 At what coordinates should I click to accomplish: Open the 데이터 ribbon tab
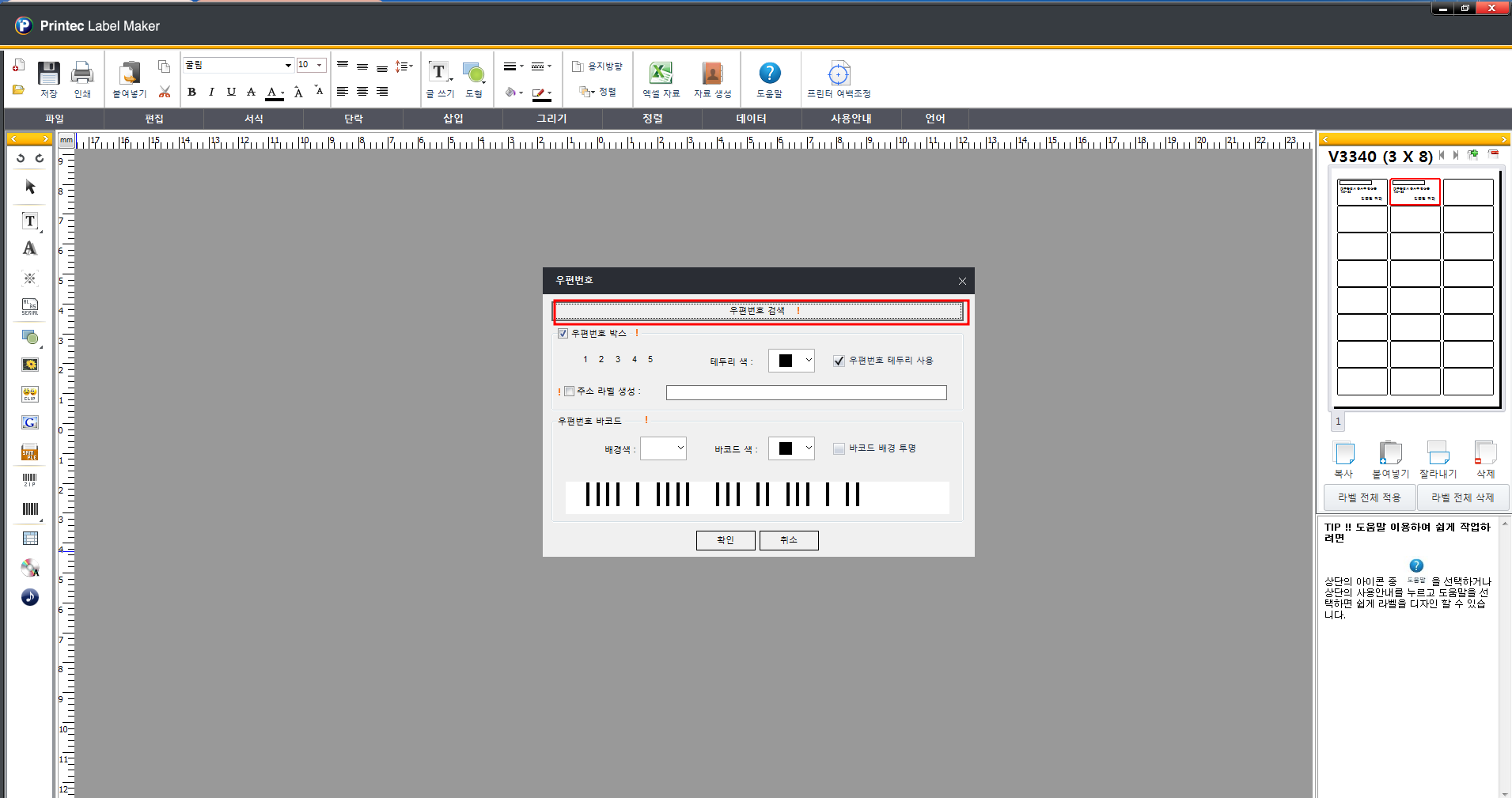(751, 119)
